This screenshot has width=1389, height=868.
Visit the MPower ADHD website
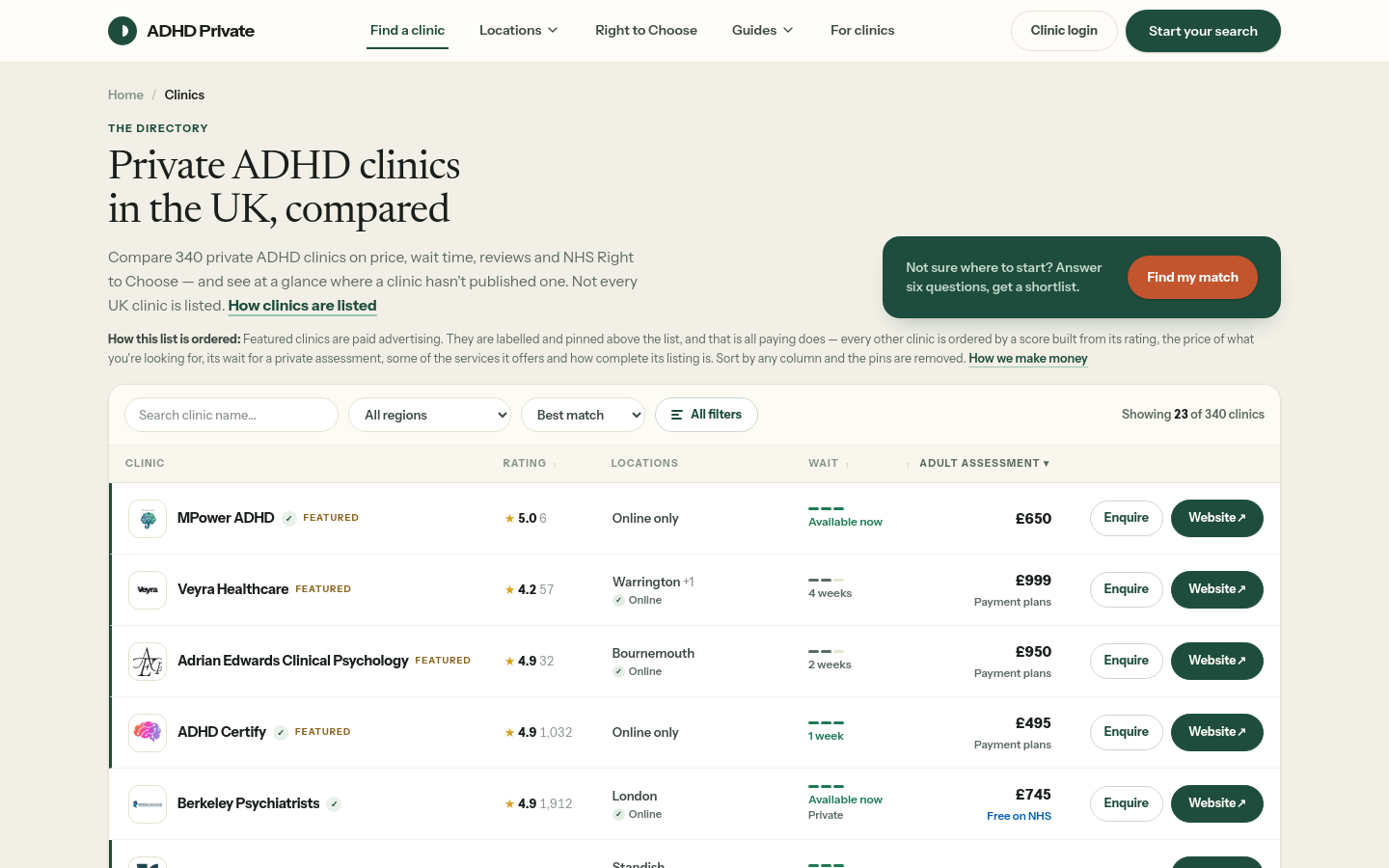pos(1217,519)
